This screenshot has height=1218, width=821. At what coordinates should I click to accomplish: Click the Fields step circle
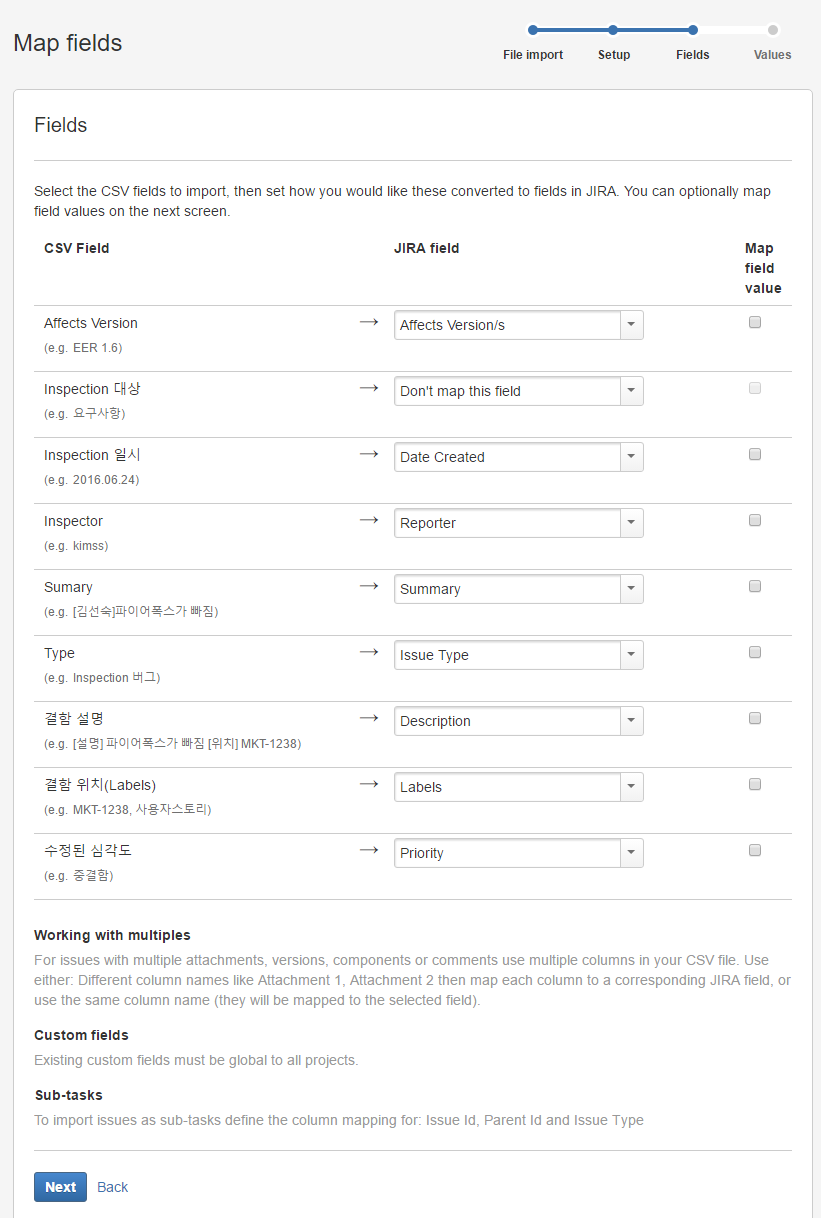(693, 30)
